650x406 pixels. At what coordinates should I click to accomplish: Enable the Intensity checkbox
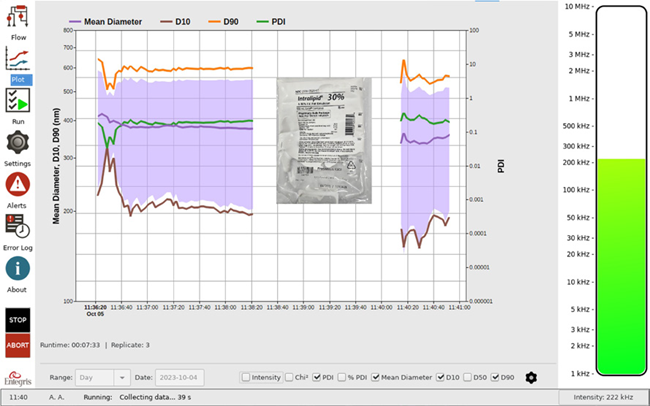pos(246,377)
